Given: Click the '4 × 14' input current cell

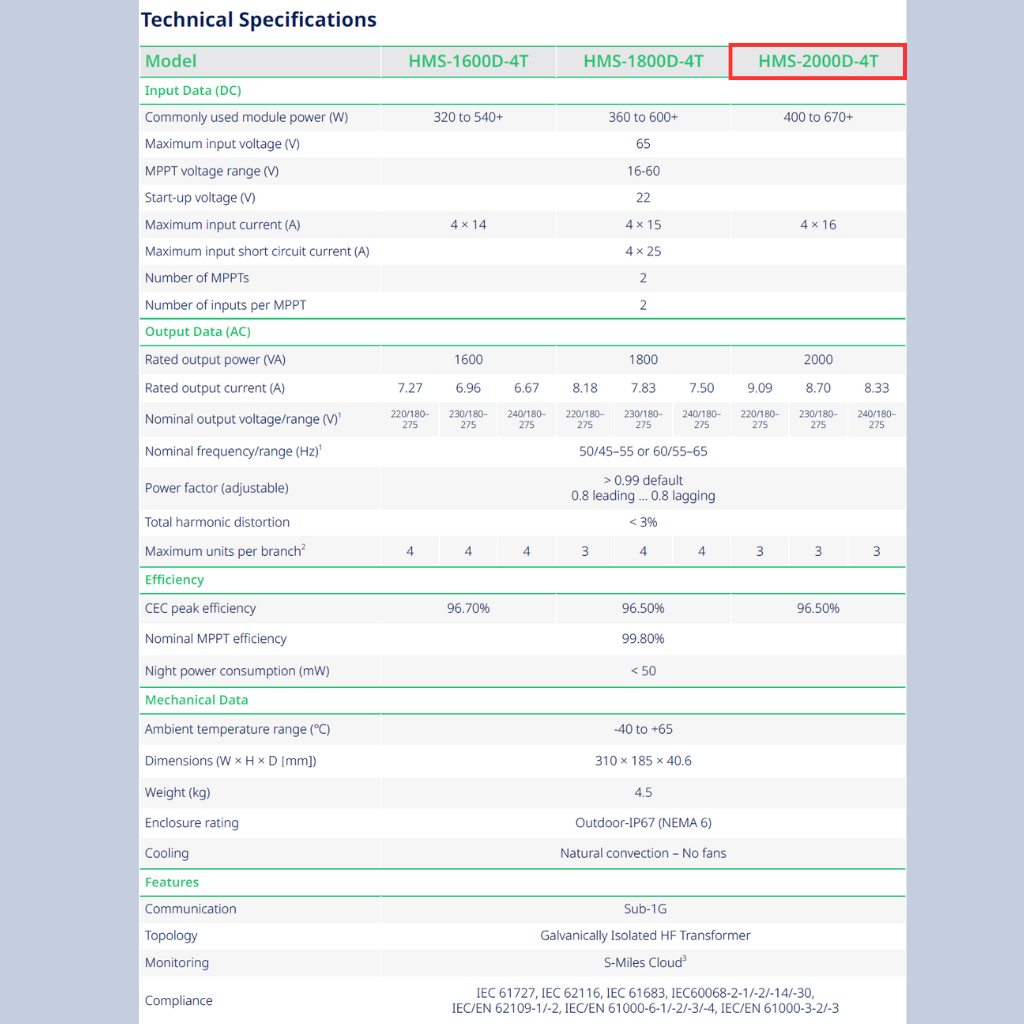Looking at the screenshot, I should [468, 225].
